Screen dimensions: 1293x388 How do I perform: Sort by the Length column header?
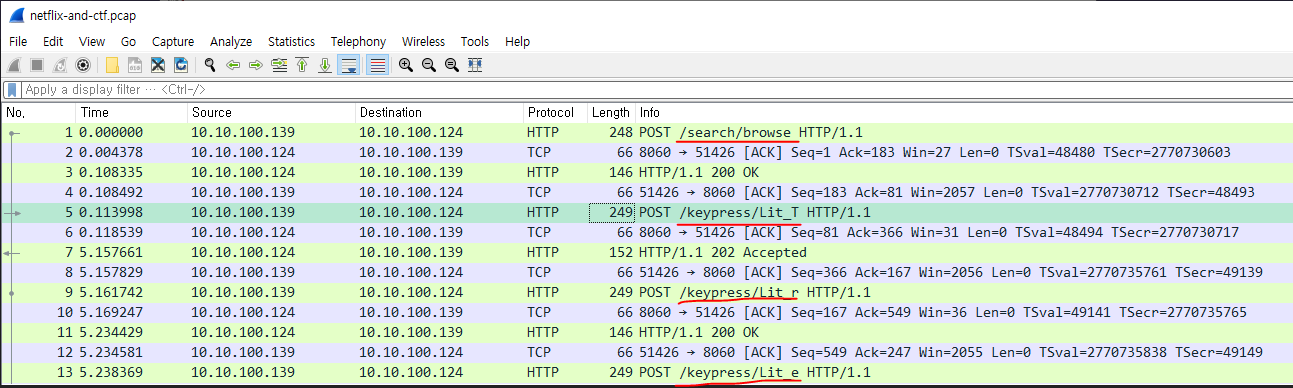pyautogui.click(x=611, y=113)
